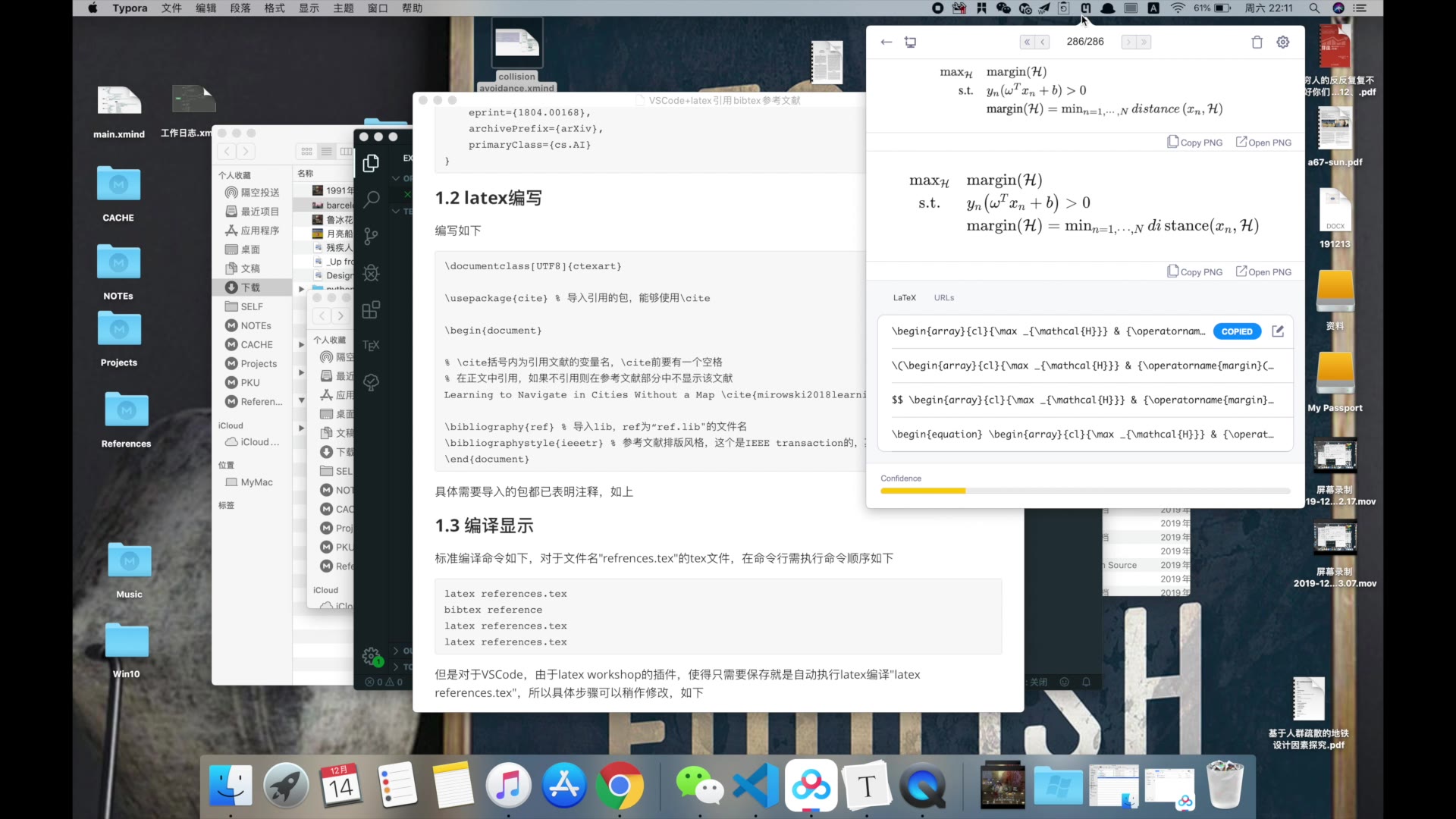Delete current snip using the trash icon
Screen dimensions: 1456x819
tap(1257, 42)
